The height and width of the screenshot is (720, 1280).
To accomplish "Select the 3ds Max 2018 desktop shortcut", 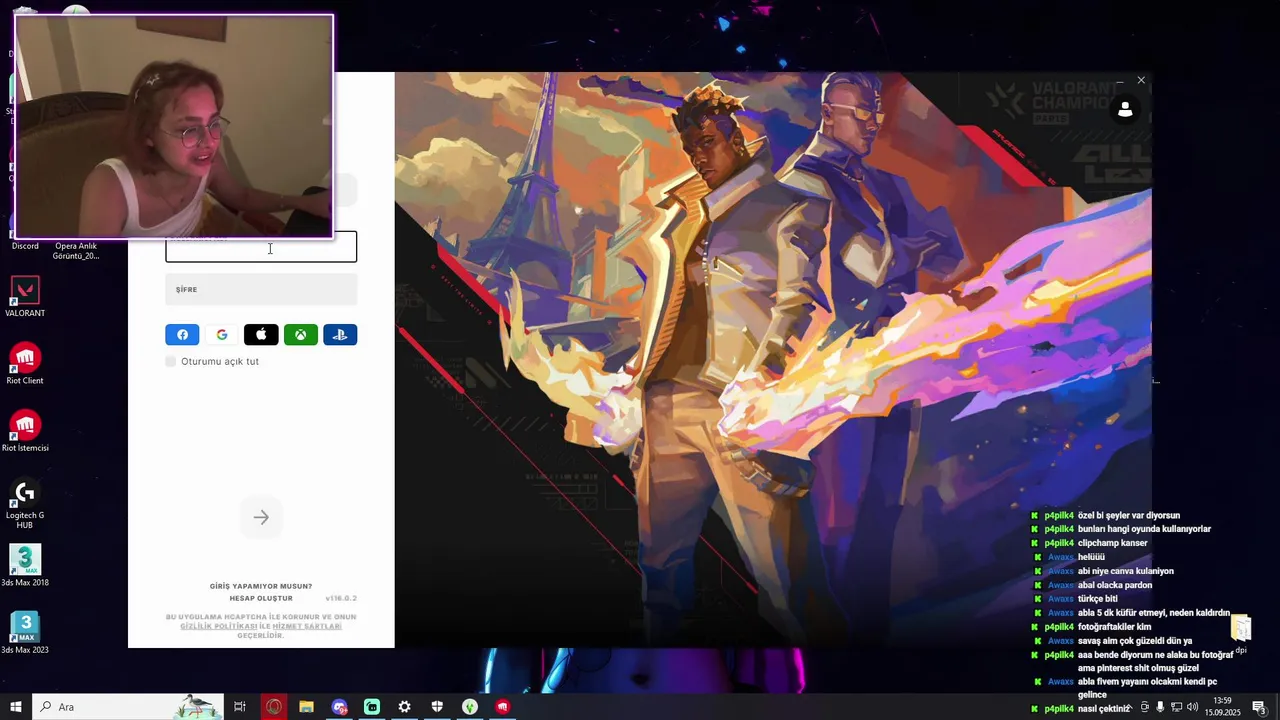I will coord(25,566).
